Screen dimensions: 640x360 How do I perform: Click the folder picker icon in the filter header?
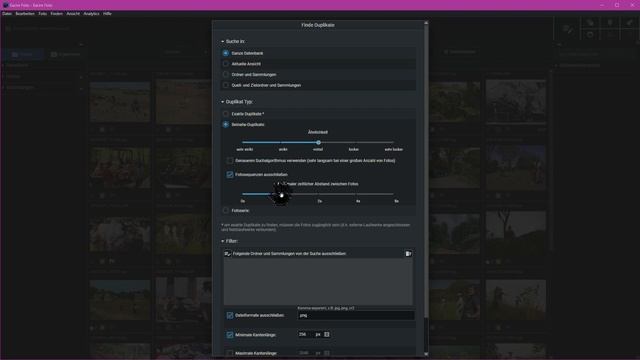tap(408, 253)
